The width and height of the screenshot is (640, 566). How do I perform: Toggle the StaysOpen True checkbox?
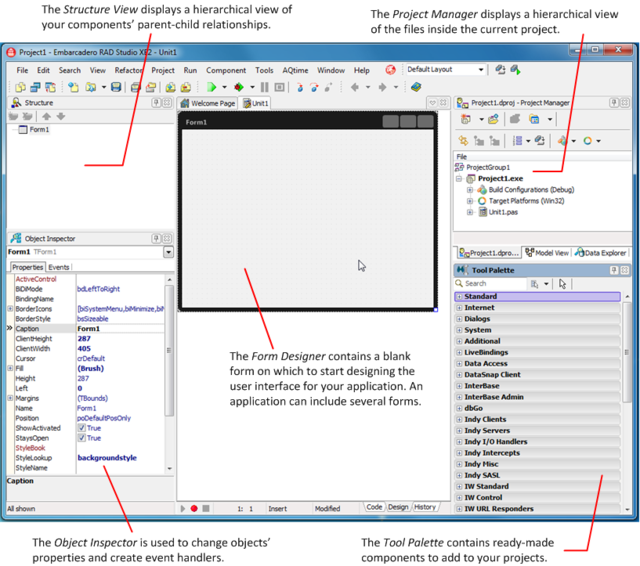point(82,438)
